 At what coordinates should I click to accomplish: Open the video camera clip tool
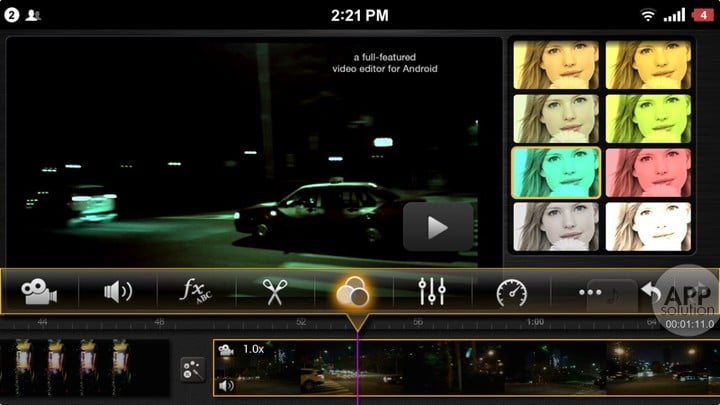click(39, 292)
